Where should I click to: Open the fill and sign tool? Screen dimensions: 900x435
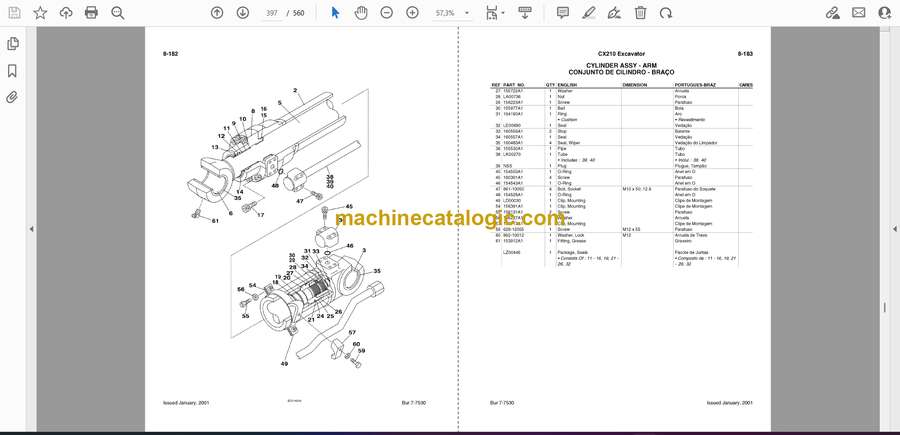click(614, 13)
